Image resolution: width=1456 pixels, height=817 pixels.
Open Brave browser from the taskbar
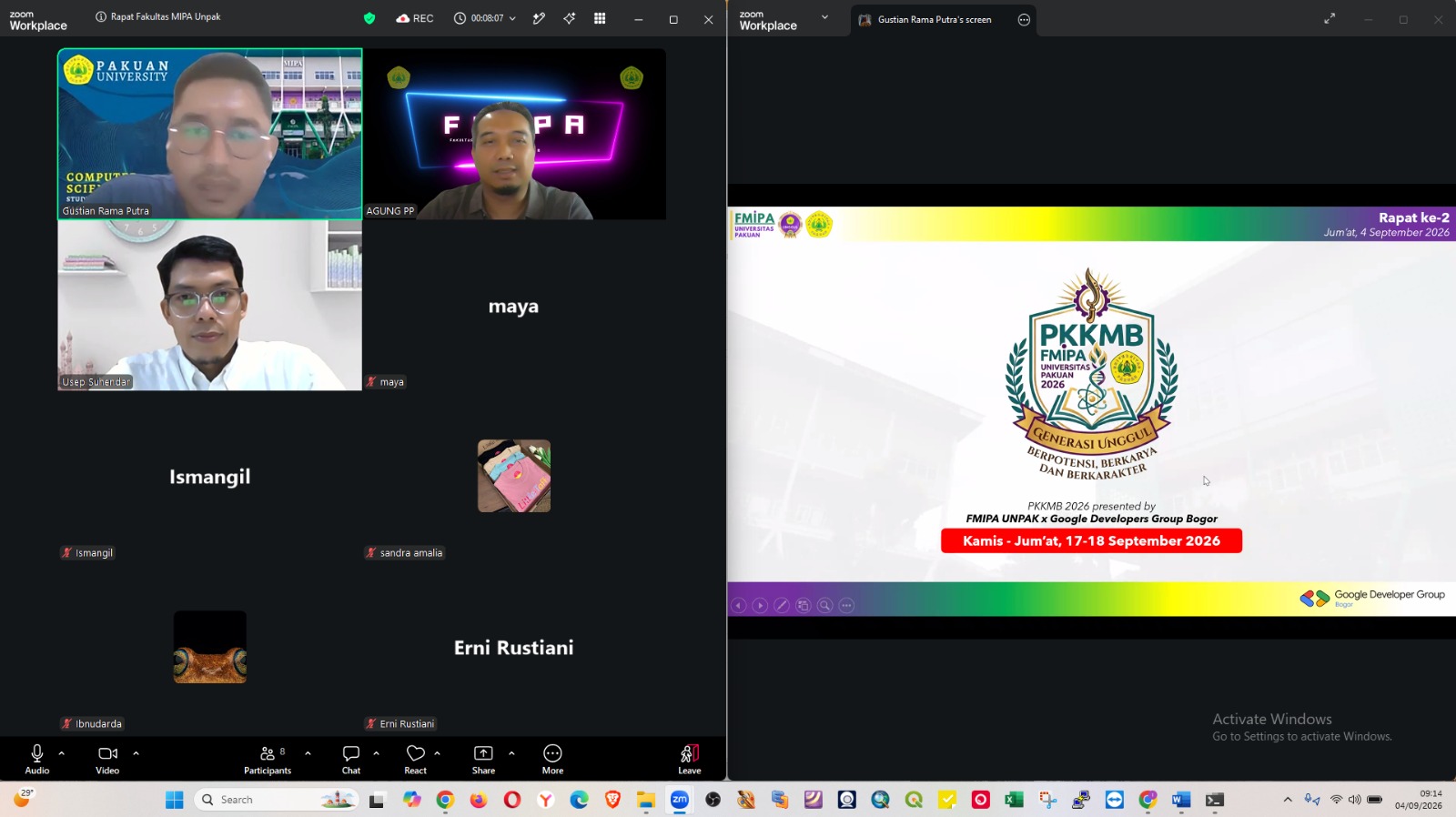(x=612, y=800)
